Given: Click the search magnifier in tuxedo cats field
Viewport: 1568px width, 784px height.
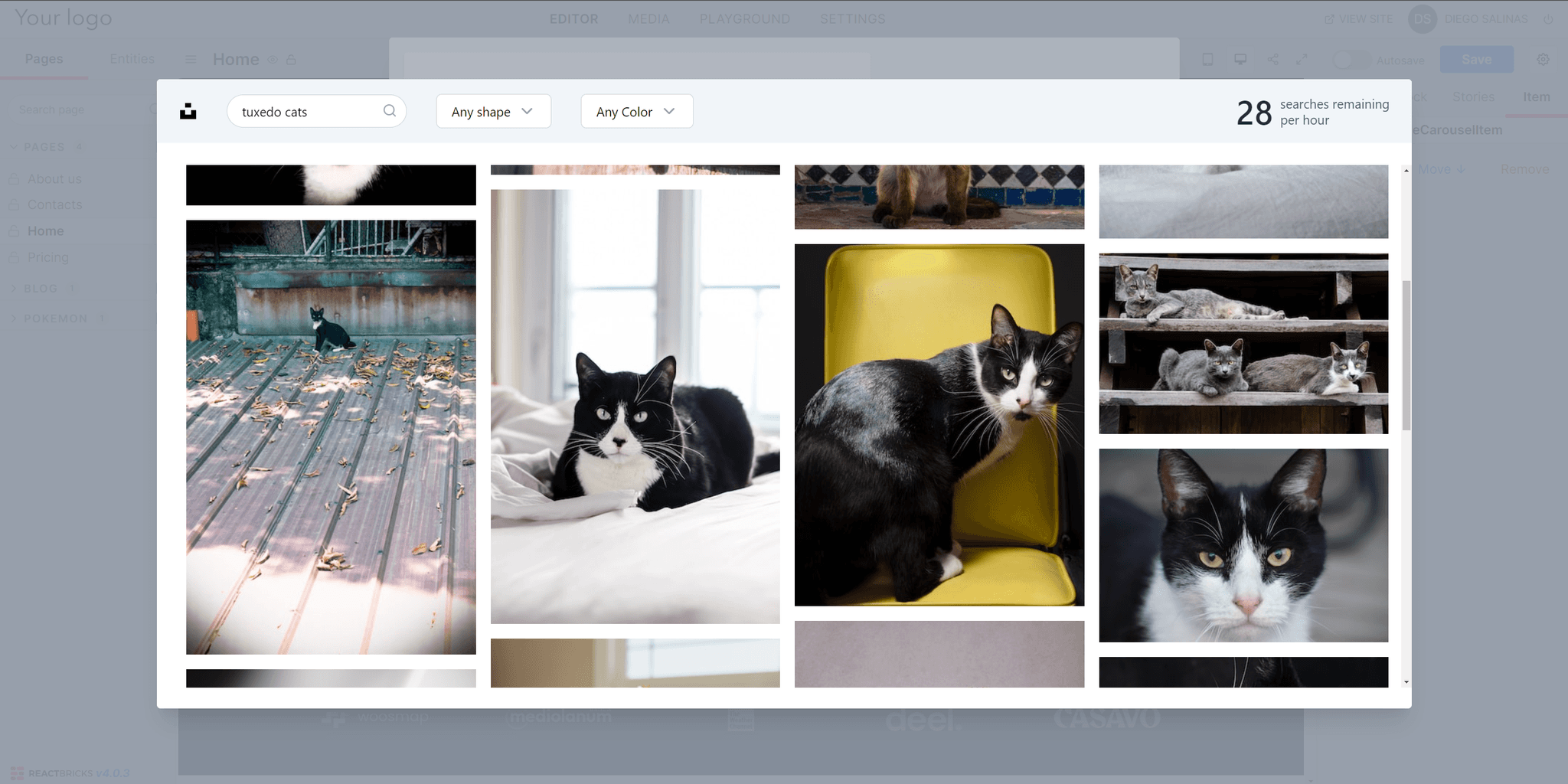Looking at the screenshot, I should coord(390,110).
